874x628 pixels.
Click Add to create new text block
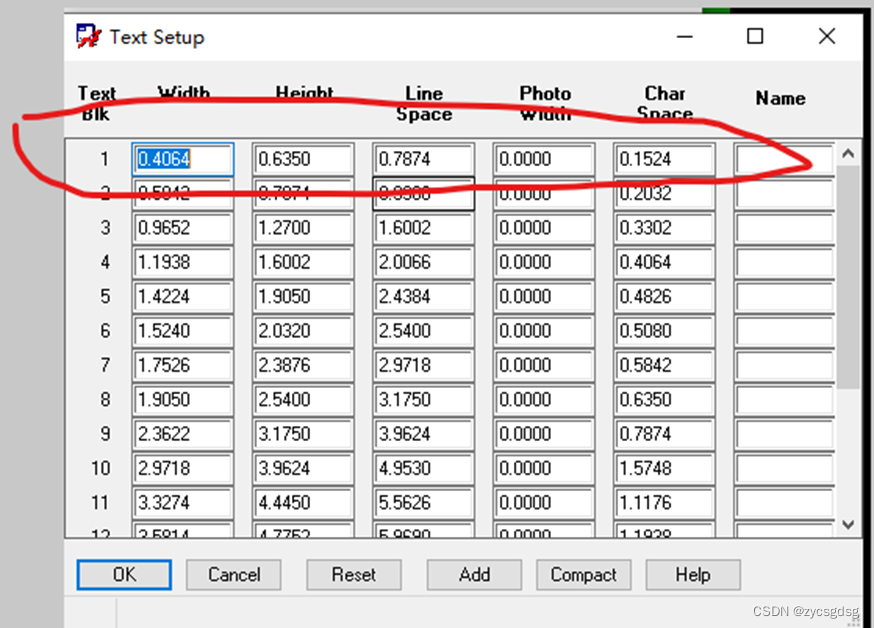click(474, 574)
